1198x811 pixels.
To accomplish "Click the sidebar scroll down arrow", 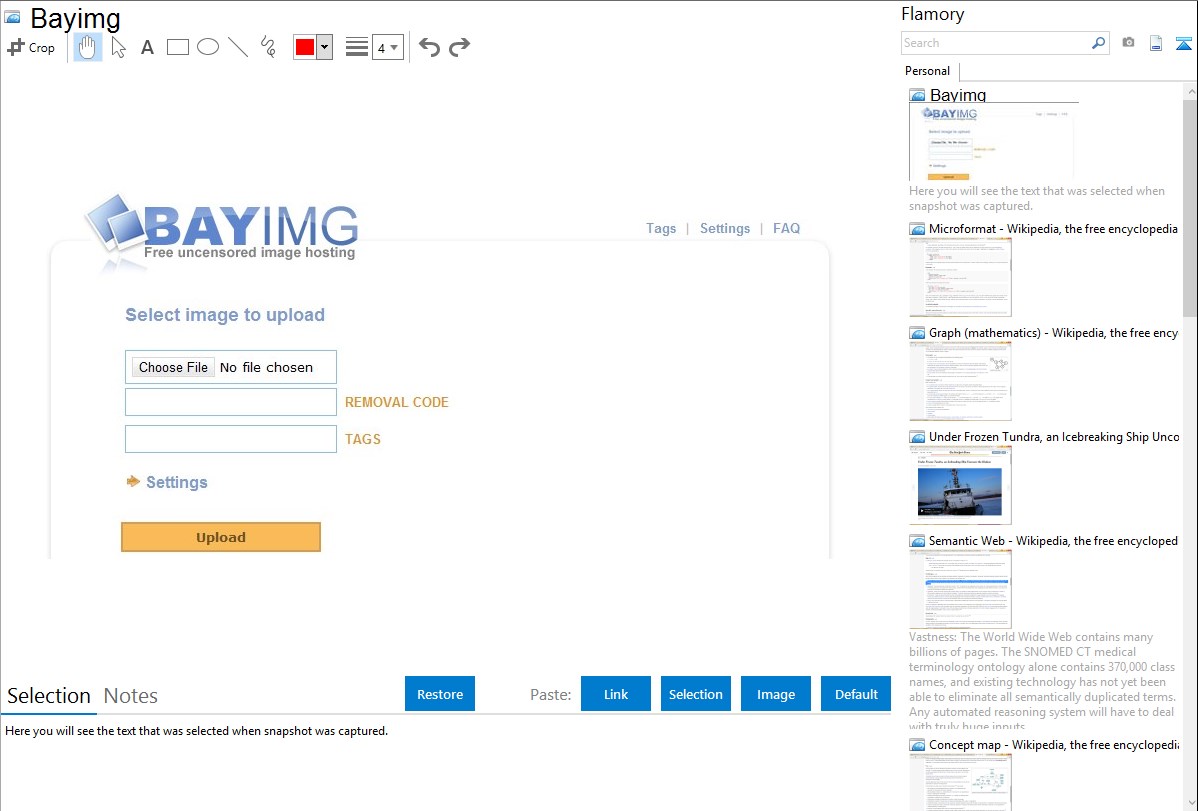I will (x=1190, y=803).
